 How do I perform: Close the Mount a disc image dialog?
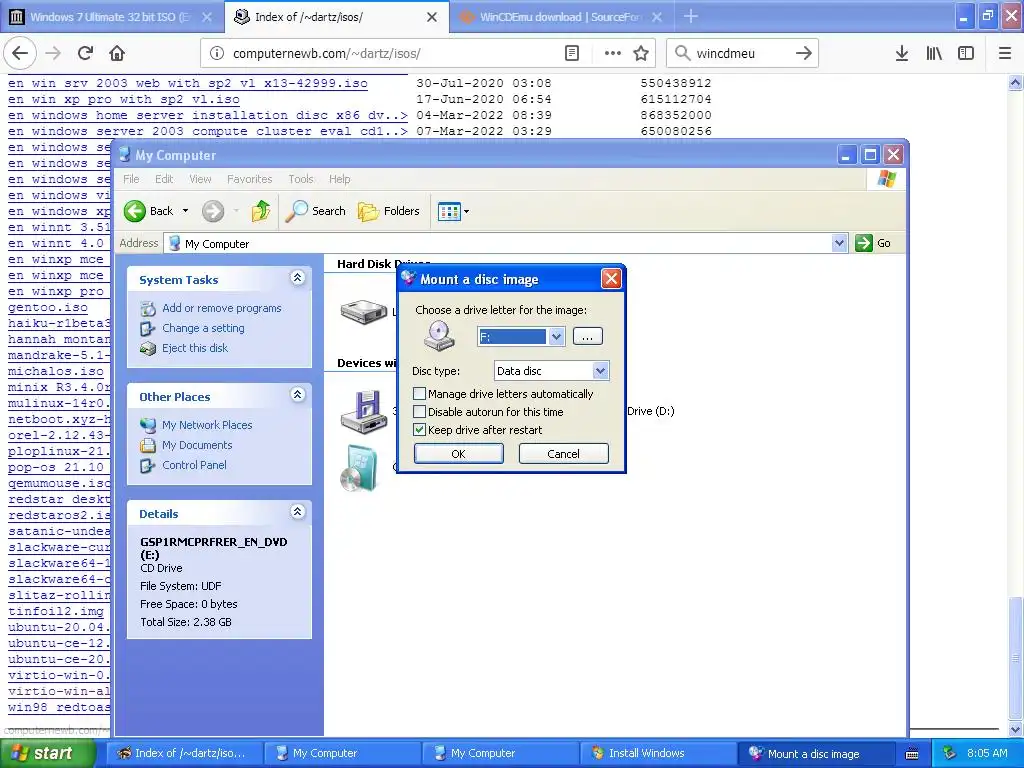click(x=611, y=279)
